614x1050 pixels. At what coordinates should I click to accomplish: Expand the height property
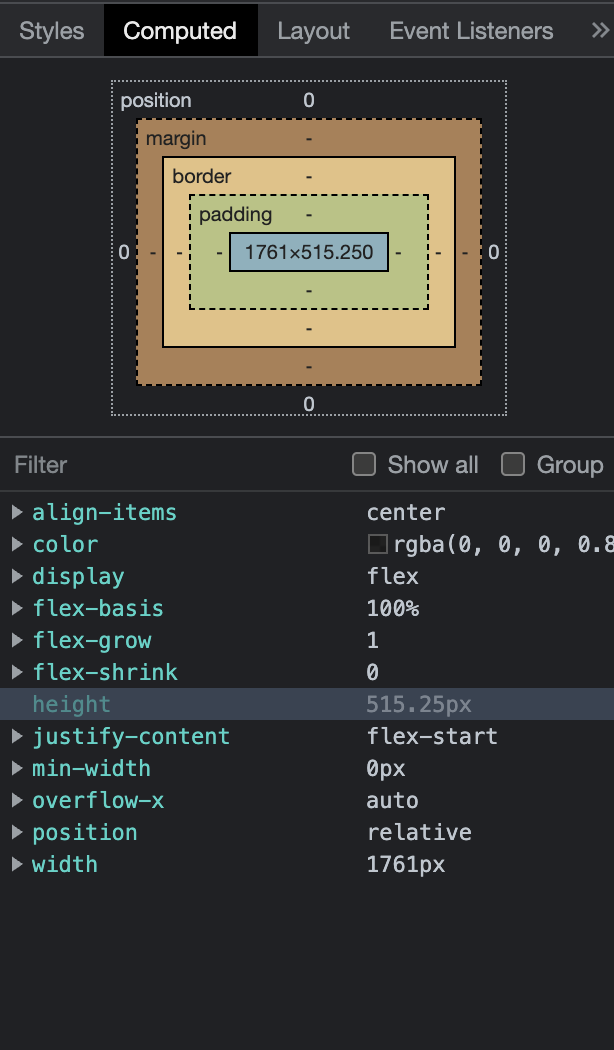[x=17, y=704]
